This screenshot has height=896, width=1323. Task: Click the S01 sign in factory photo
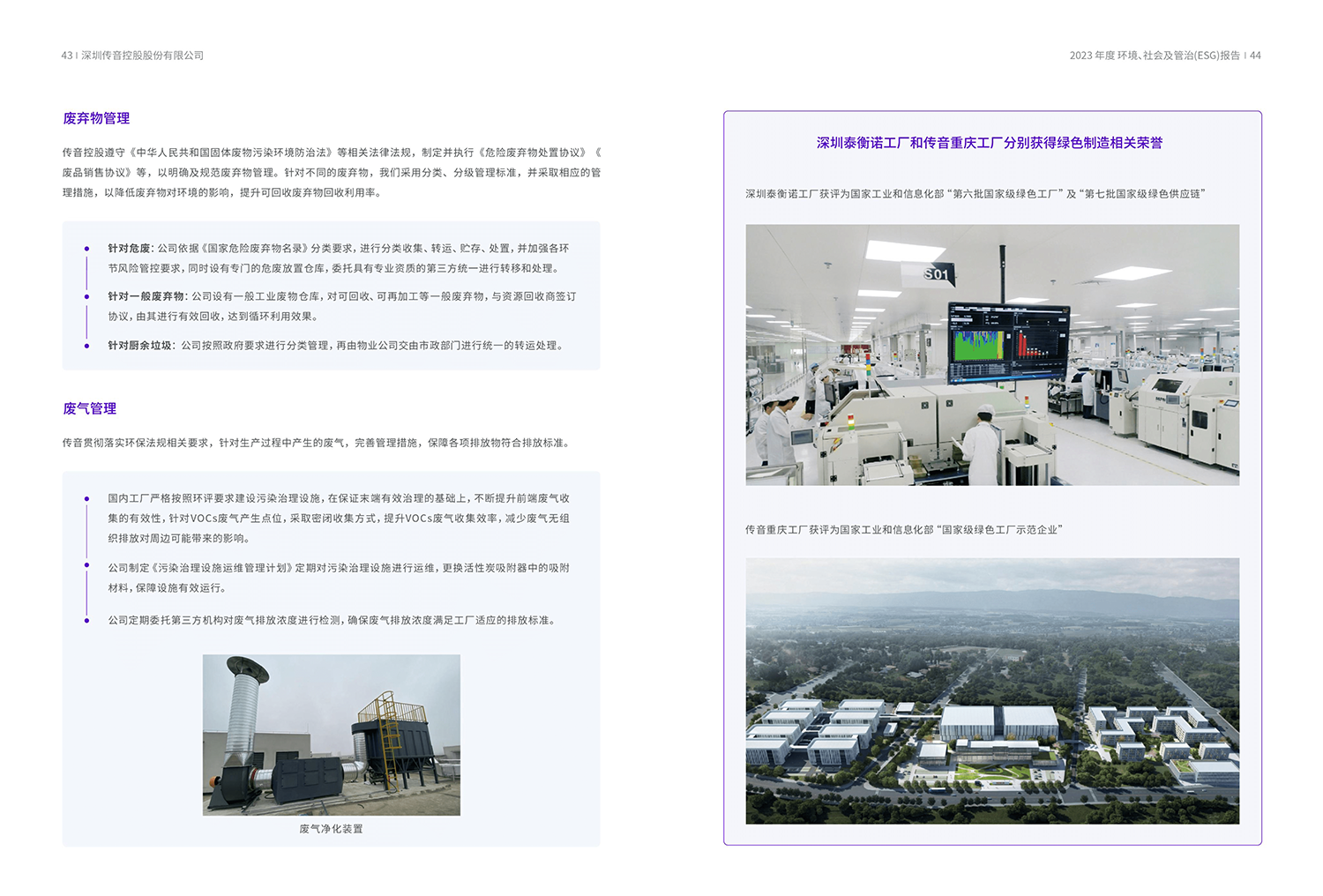tap(937, 274)
